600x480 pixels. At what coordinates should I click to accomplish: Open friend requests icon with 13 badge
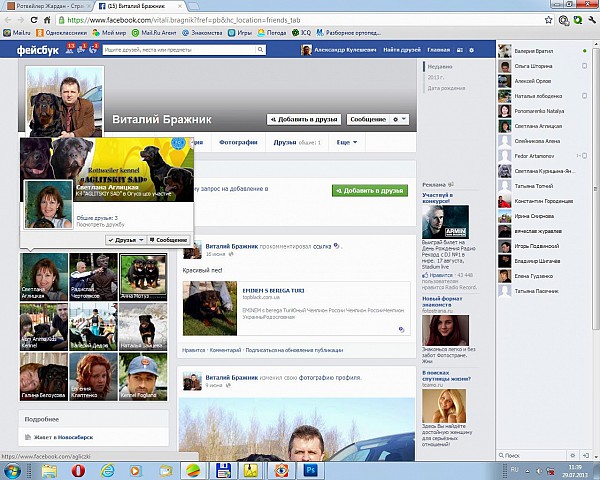(x=70, y=49)
